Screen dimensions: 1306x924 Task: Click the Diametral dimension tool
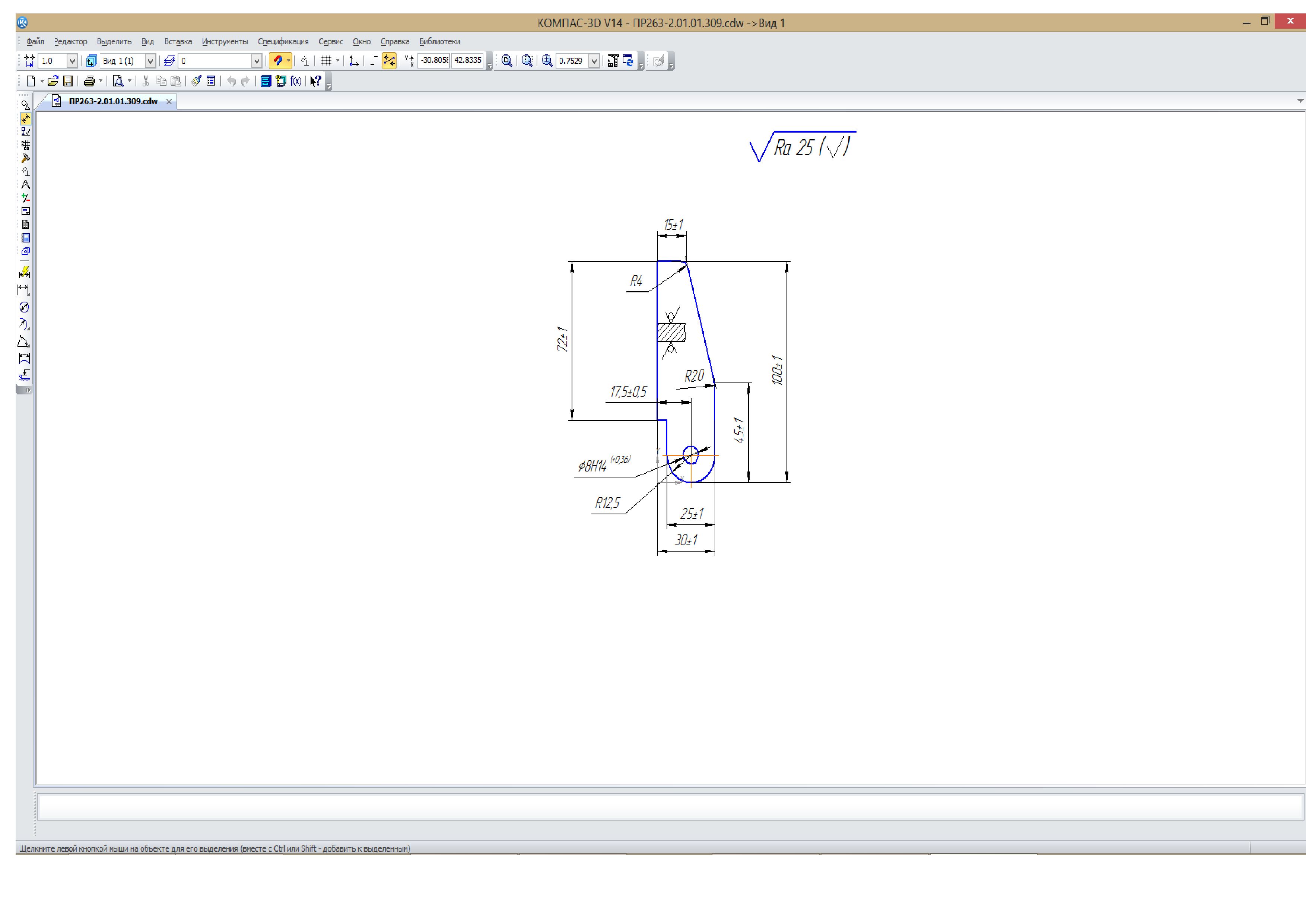coord(24,307)
